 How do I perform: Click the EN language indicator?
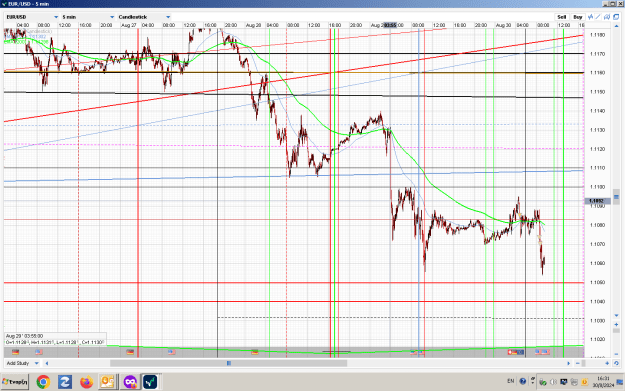point(511,381)
